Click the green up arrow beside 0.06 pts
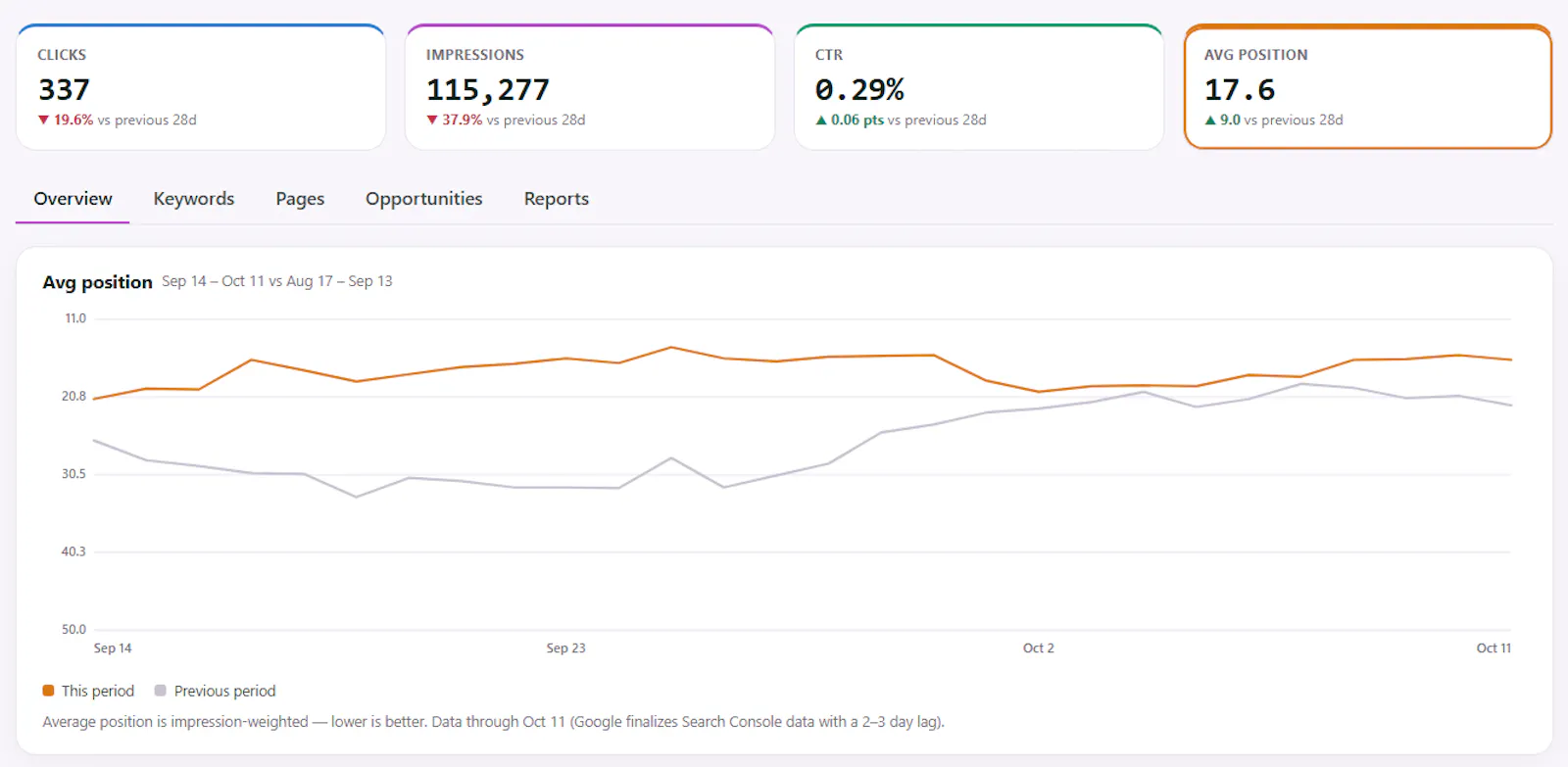Image resolution: width=1568 pixels, height=767 pixels. click(821, 120)
